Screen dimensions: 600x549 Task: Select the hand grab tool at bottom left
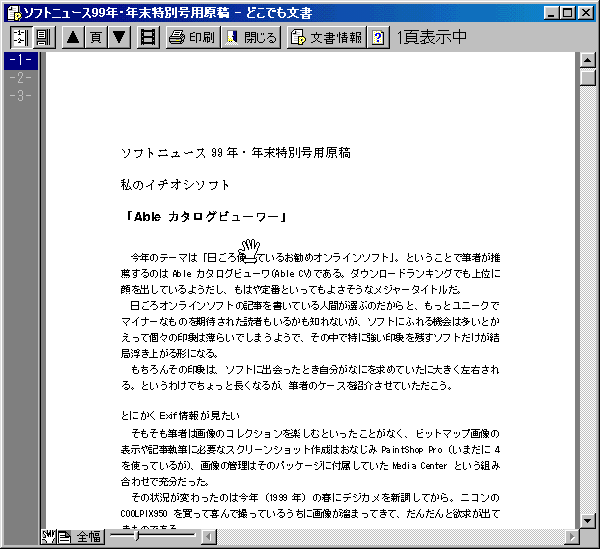pyautogui.click(x=49, y=536)
